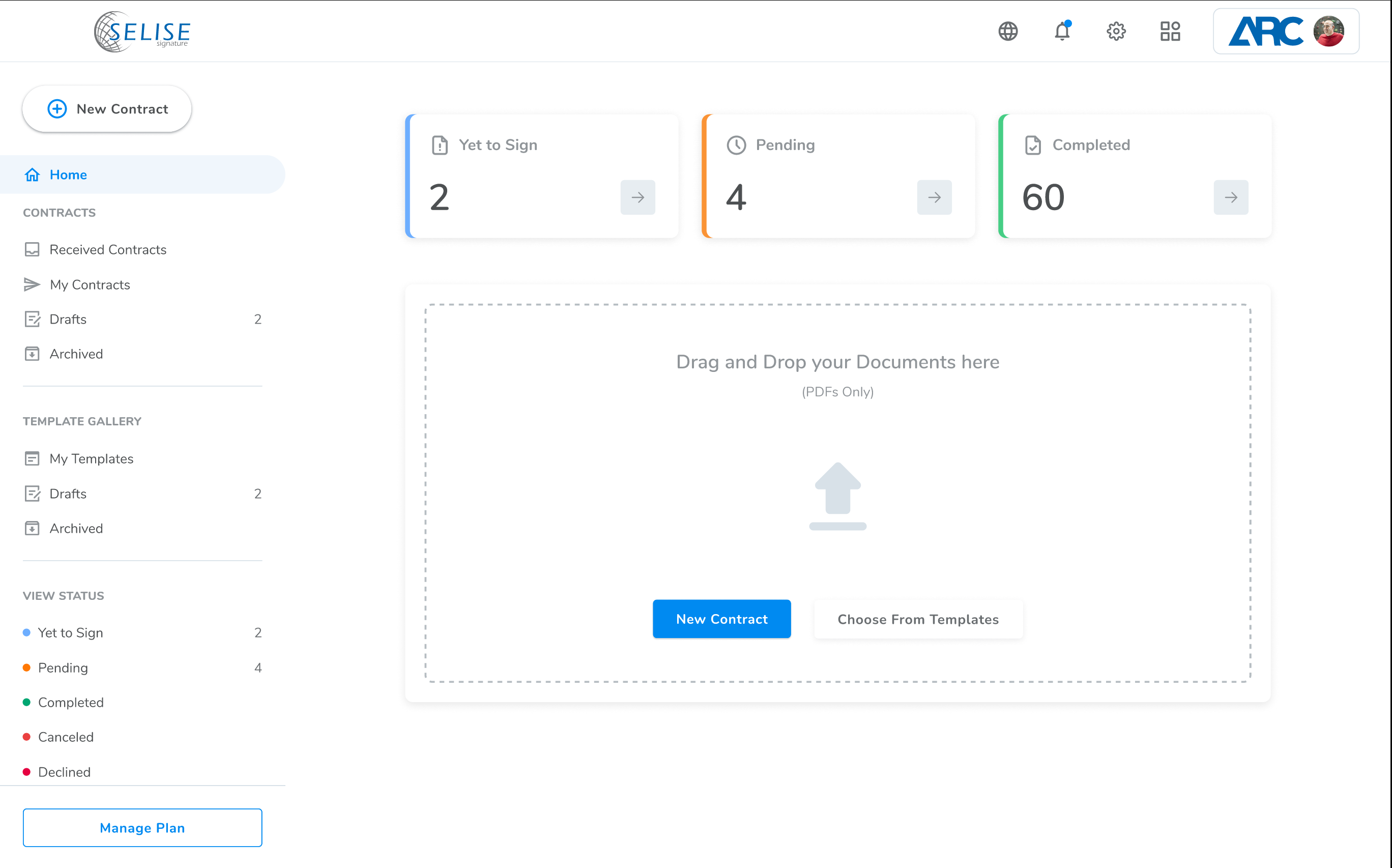The image size is (1392, 868).
Task: Click the blue New Contract button
Action: click(x=721, y=619)
